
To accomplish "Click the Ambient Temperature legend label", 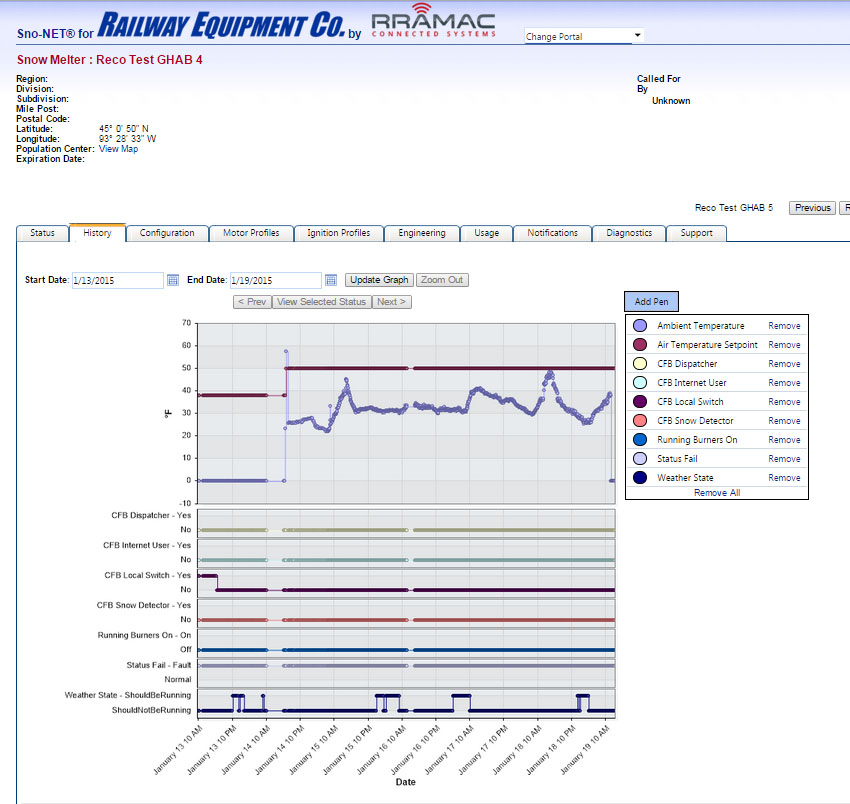I will tap(700, 326).
